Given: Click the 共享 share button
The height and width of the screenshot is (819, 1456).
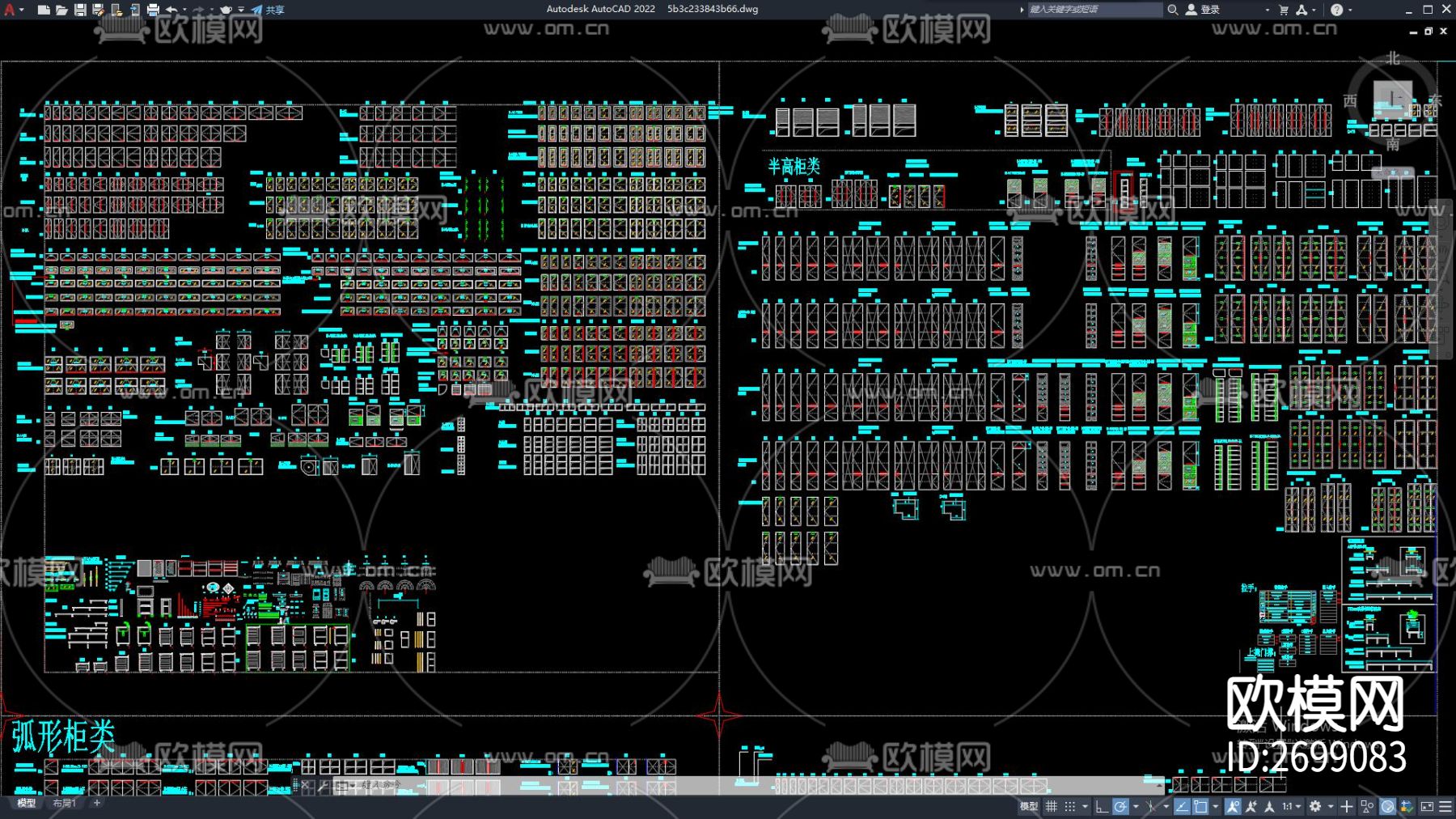Looking at the screenshot, I should point(269,10).
